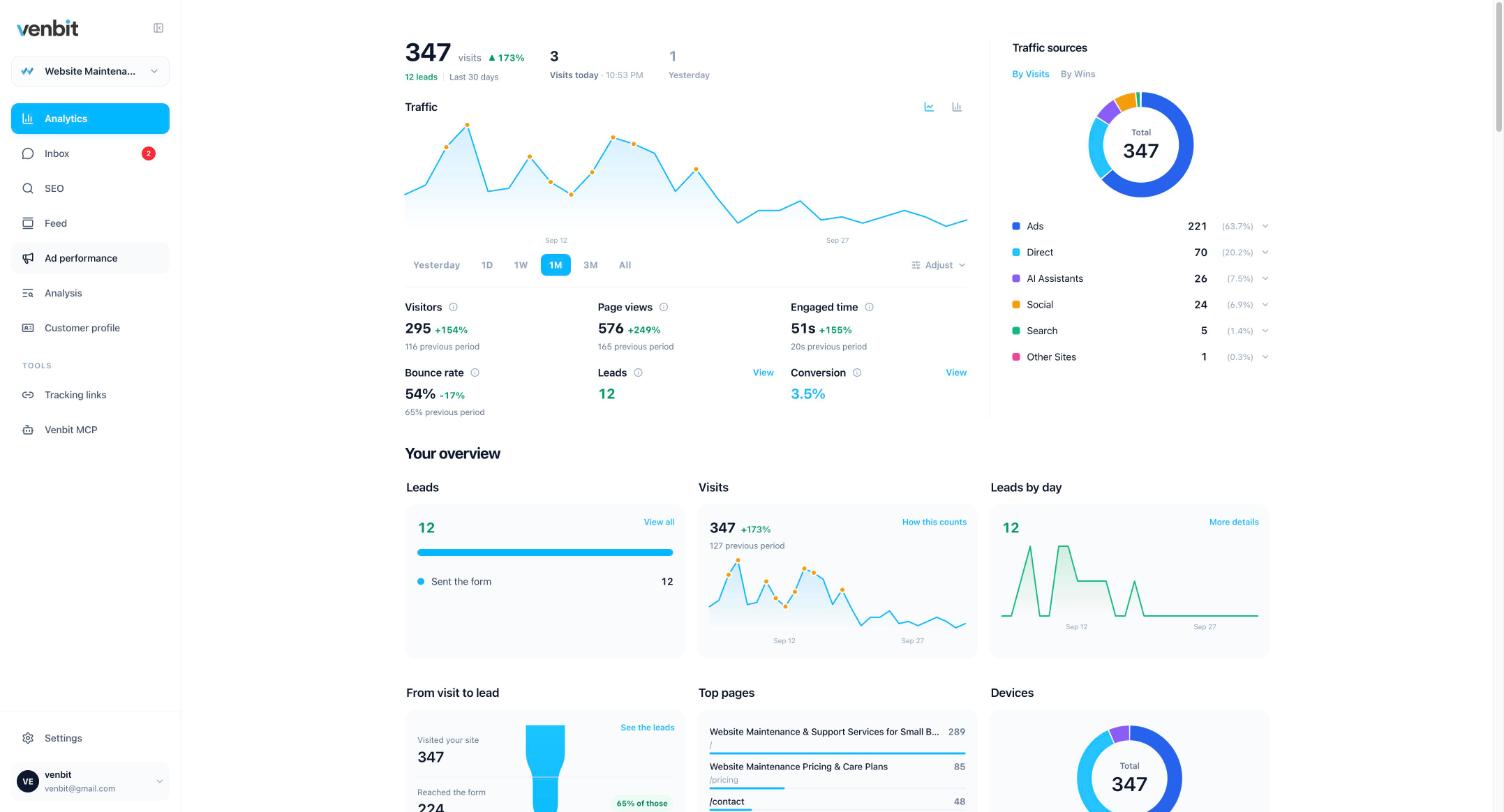1504x812 pixels.
Task: Open Analysis in the sidebar
Action: click(90, 293)
